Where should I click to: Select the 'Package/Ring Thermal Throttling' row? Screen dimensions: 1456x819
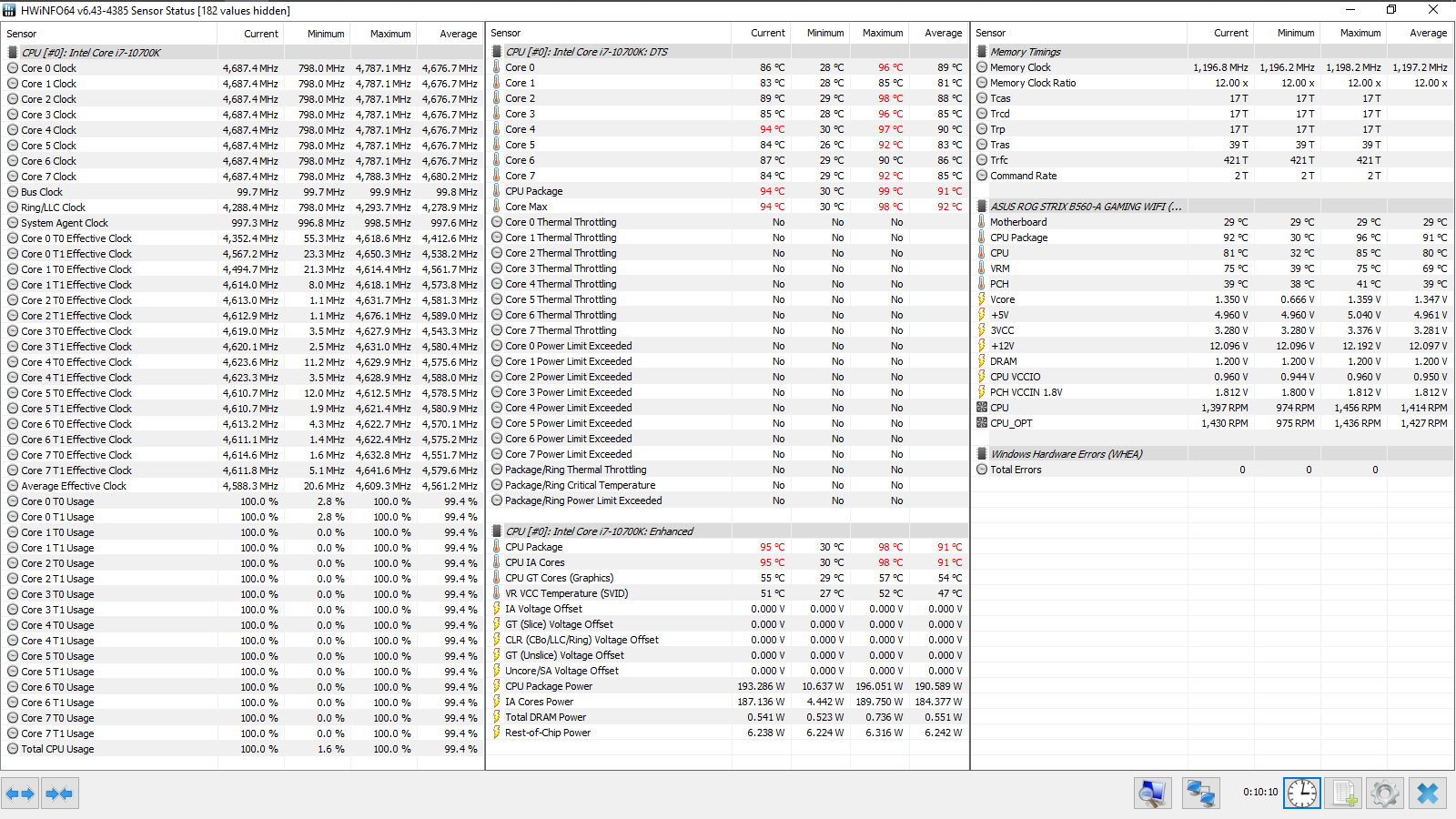click(728, 470)
